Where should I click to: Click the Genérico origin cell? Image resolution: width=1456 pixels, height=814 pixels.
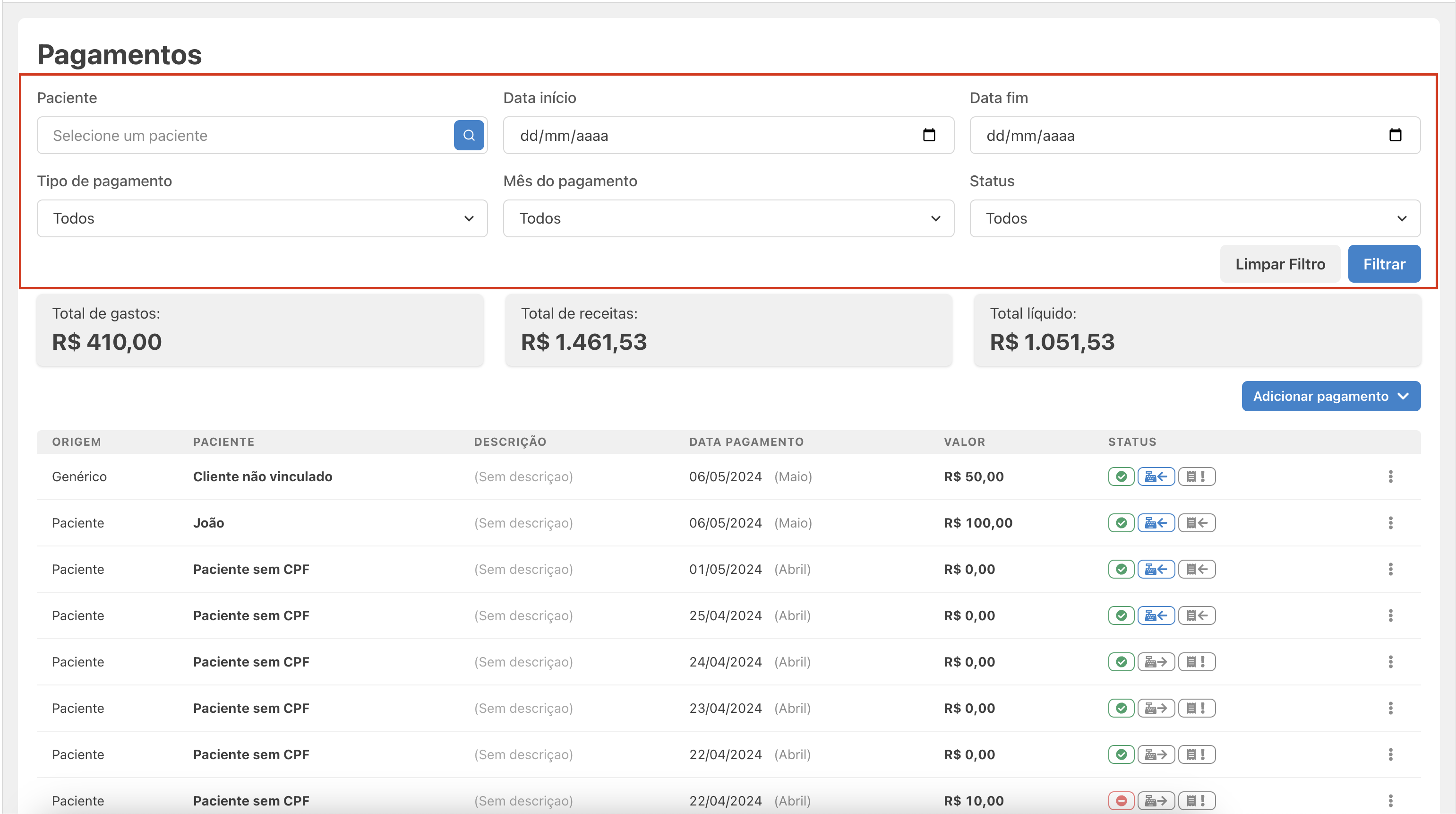click(x=79, y=477)
